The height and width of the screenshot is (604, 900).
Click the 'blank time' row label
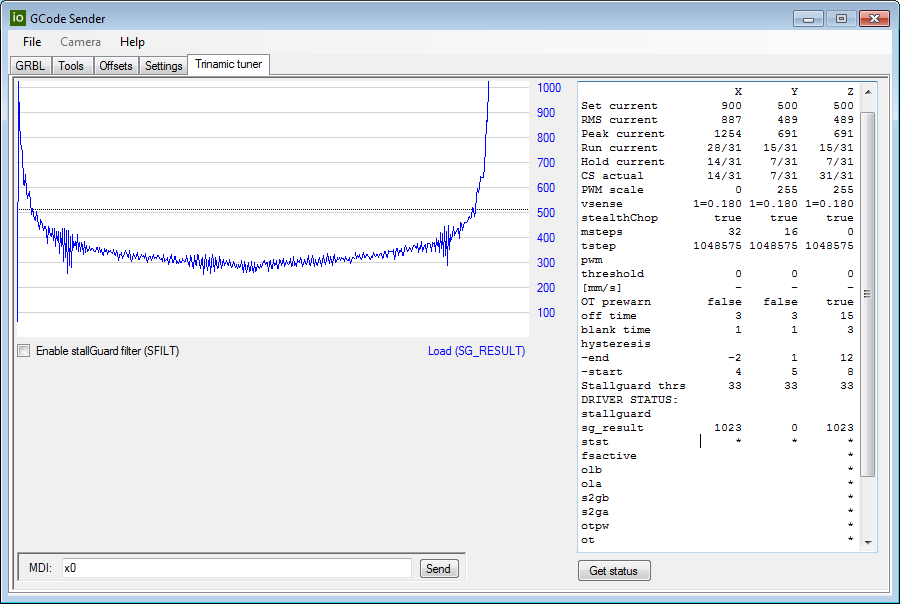[616, 330]
